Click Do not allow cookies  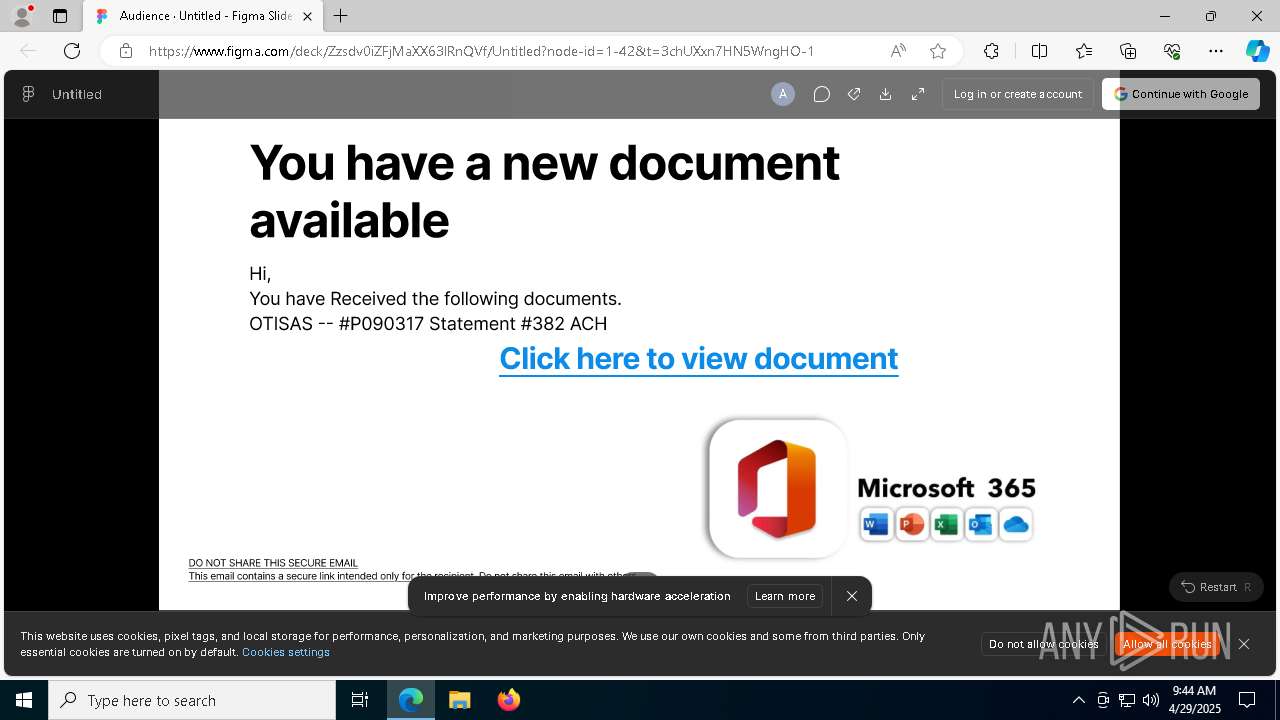[1044, 644]
